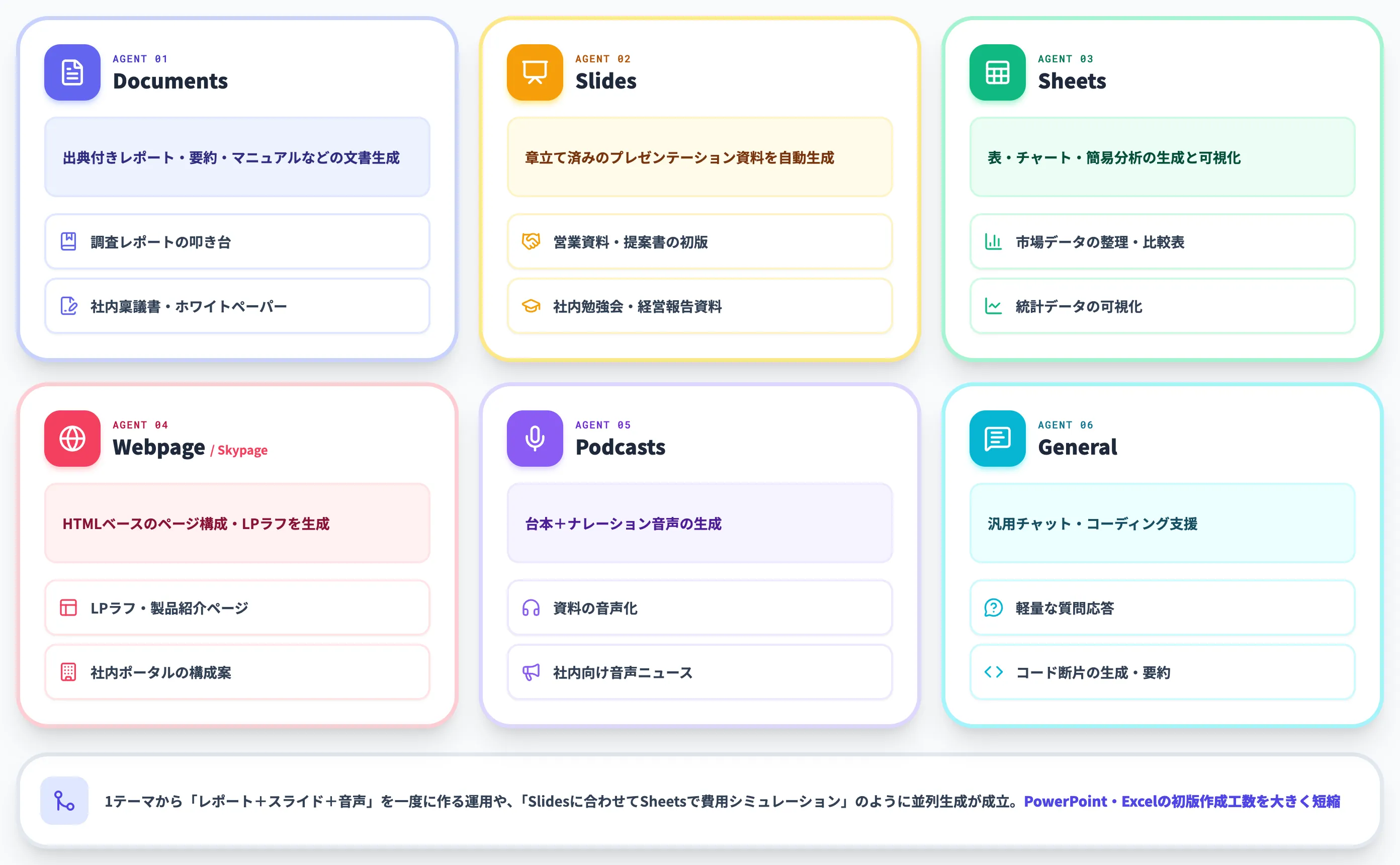Select the 営業資料・提案書の初版 item
Image resolution: width=1400 pixels, height=865 pixels.
[x=700, y=241]
